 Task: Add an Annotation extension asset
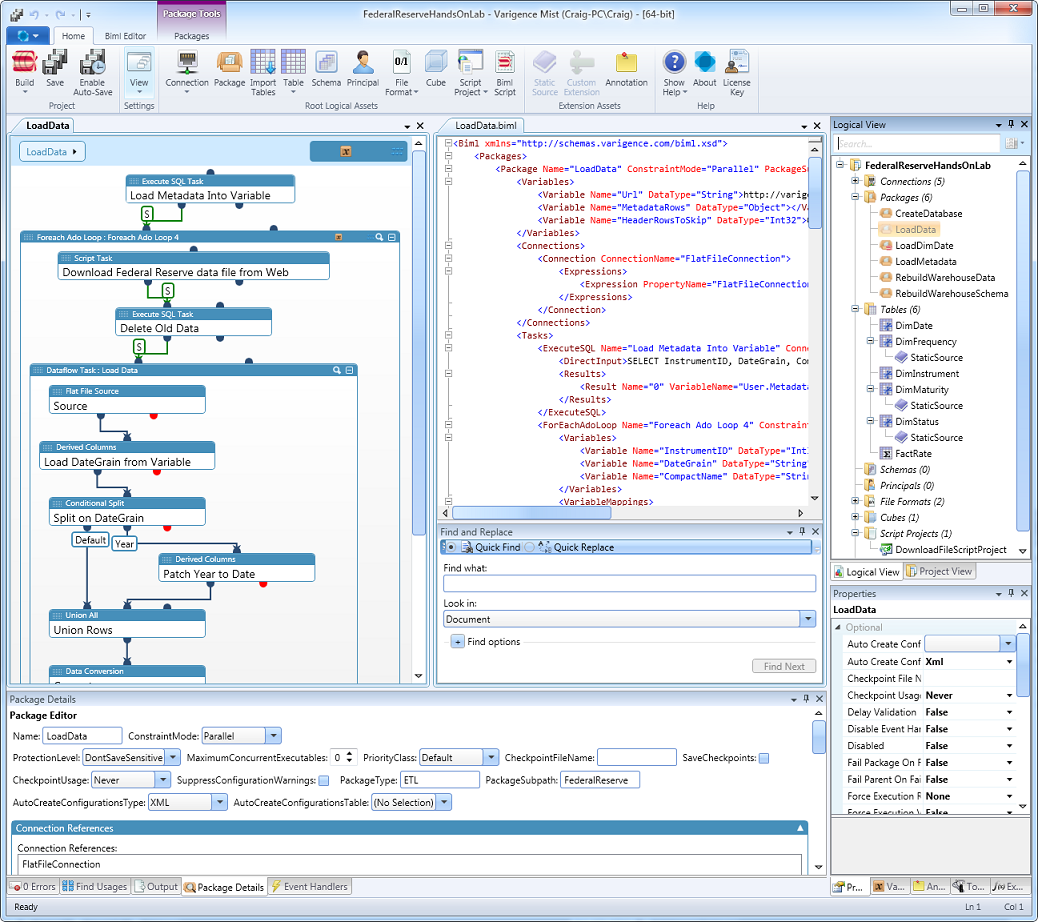pyautogui.click(x=626, y=69)
